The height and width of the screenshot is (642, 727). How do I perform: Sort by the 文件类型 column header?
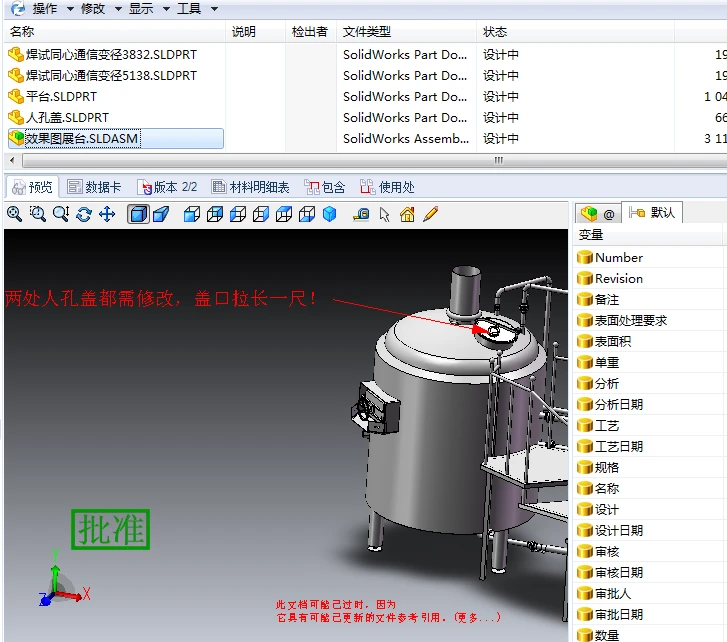tap(407, 32)
